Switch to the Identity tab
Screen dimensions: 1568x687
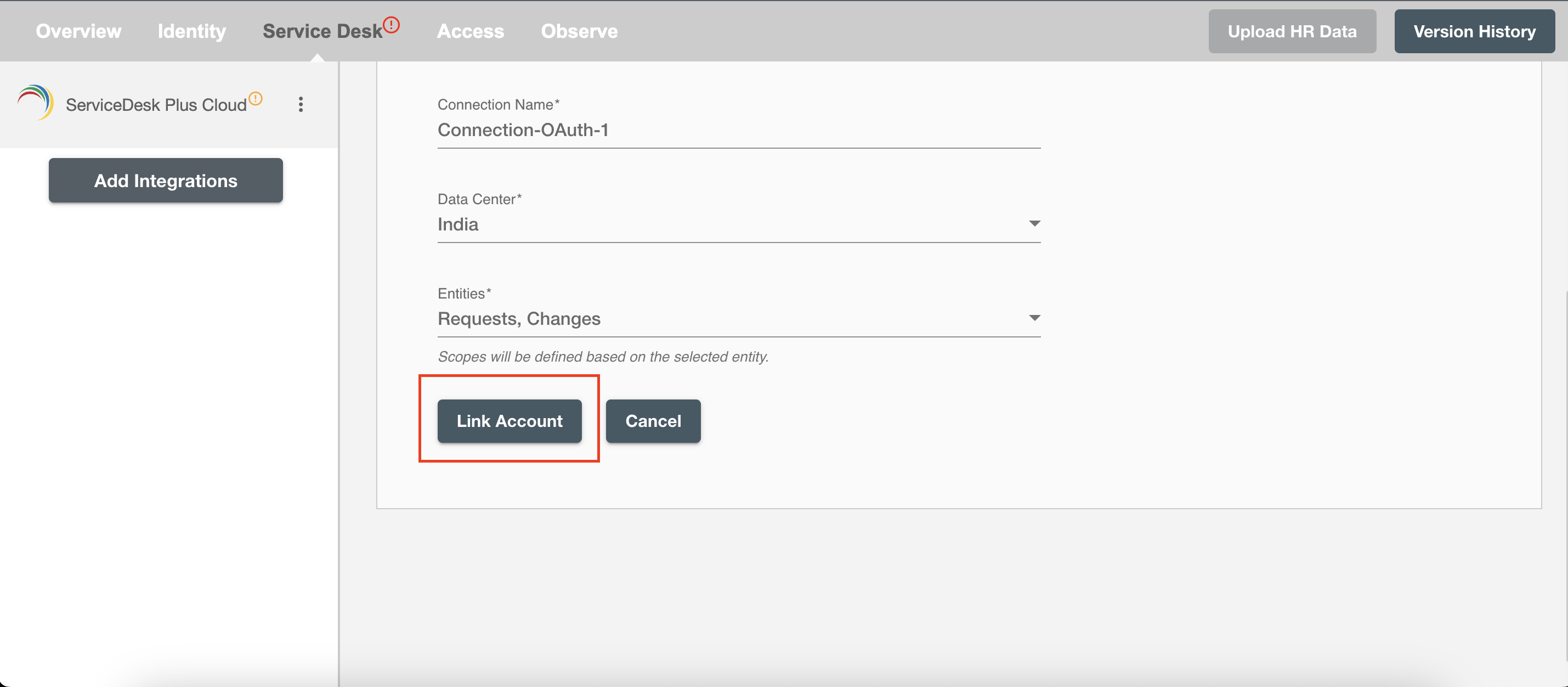192,31
